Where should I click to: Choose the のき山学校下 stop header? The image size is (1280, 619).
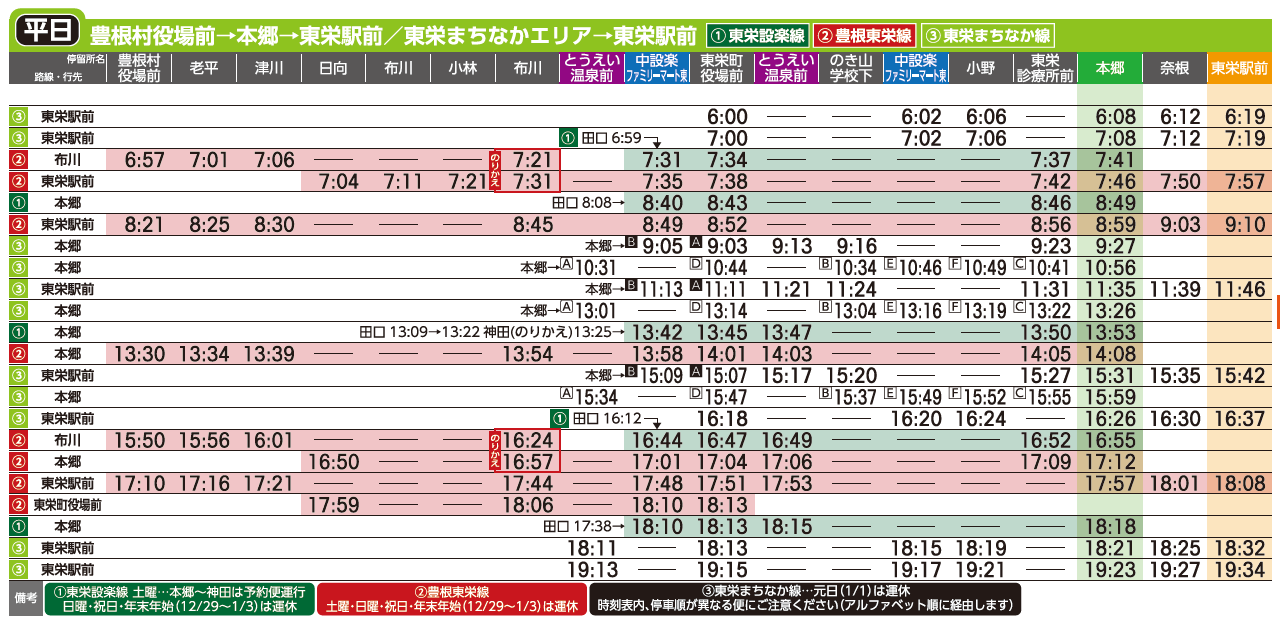(x=851, y=68)
